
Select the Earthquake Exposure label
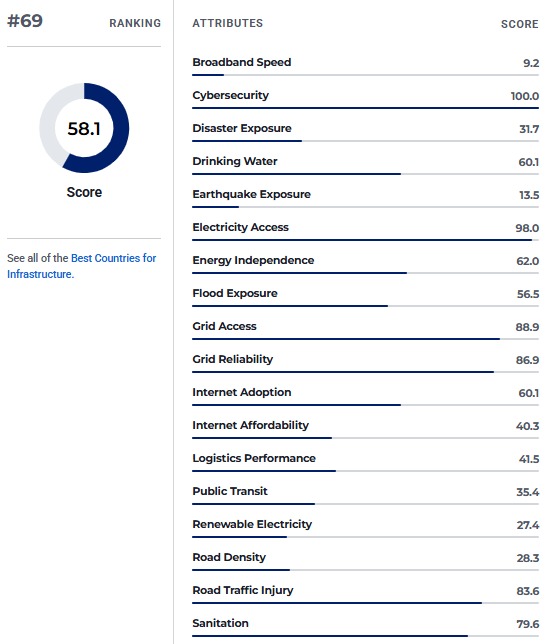point(251,194)
